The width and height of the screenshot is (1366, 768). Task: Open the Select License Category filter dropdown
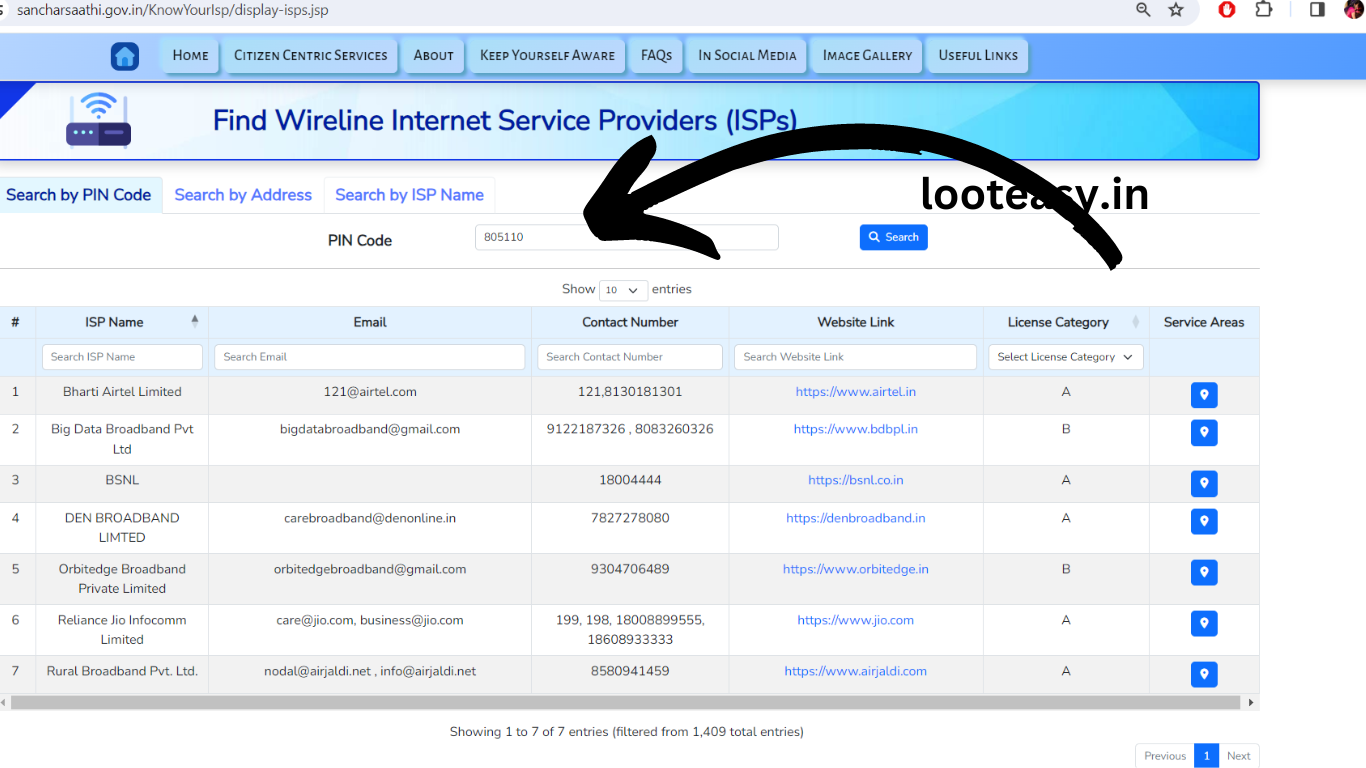pos(1066,357)
